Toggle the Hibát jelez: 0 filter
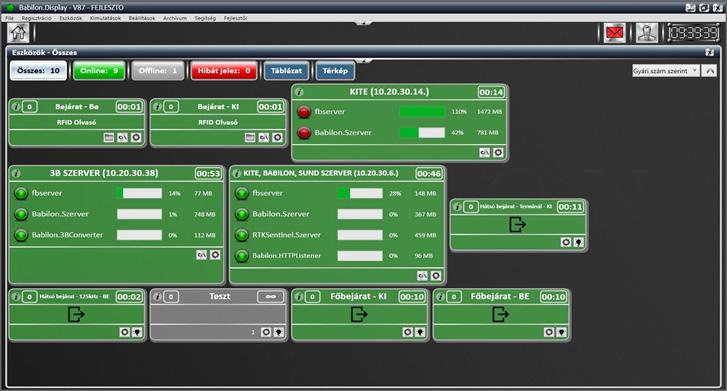Image resolution: width=727 pixels, height=391 pixels. click(x=224, y=71)
